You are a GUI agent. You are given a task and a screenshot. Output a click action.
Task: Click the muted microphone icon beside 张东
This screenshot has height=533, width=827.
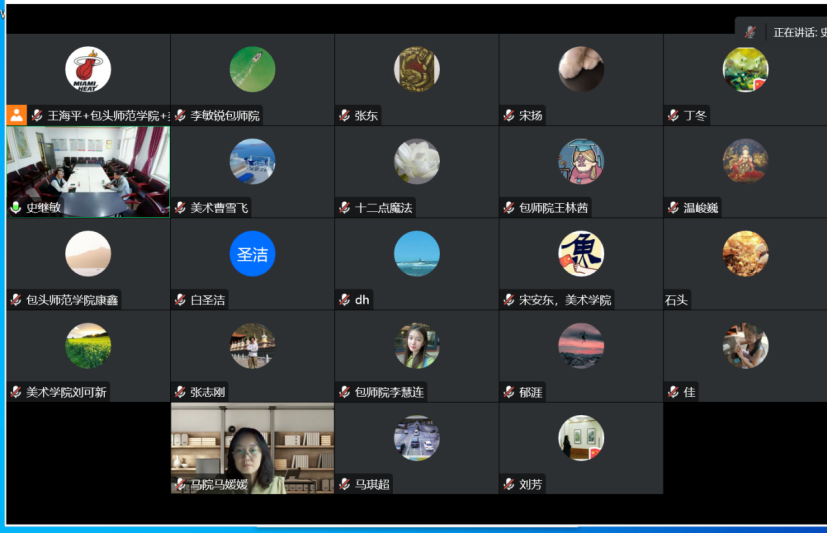coord(345,116)
